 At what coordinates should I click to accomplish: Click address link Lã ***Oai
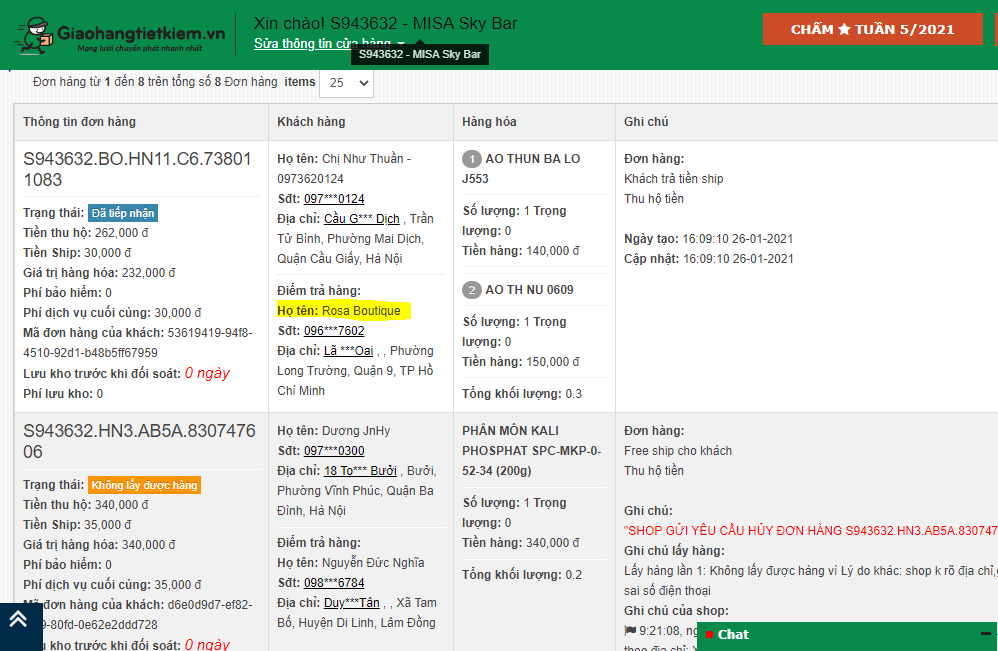tap(348, 351)
